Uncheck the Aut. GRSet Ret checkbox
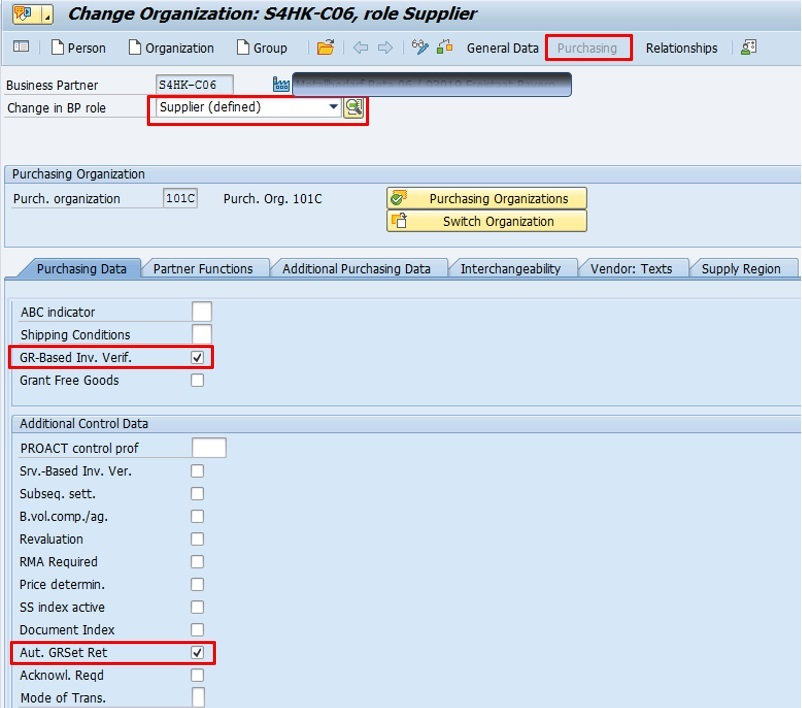 [198, 653]
